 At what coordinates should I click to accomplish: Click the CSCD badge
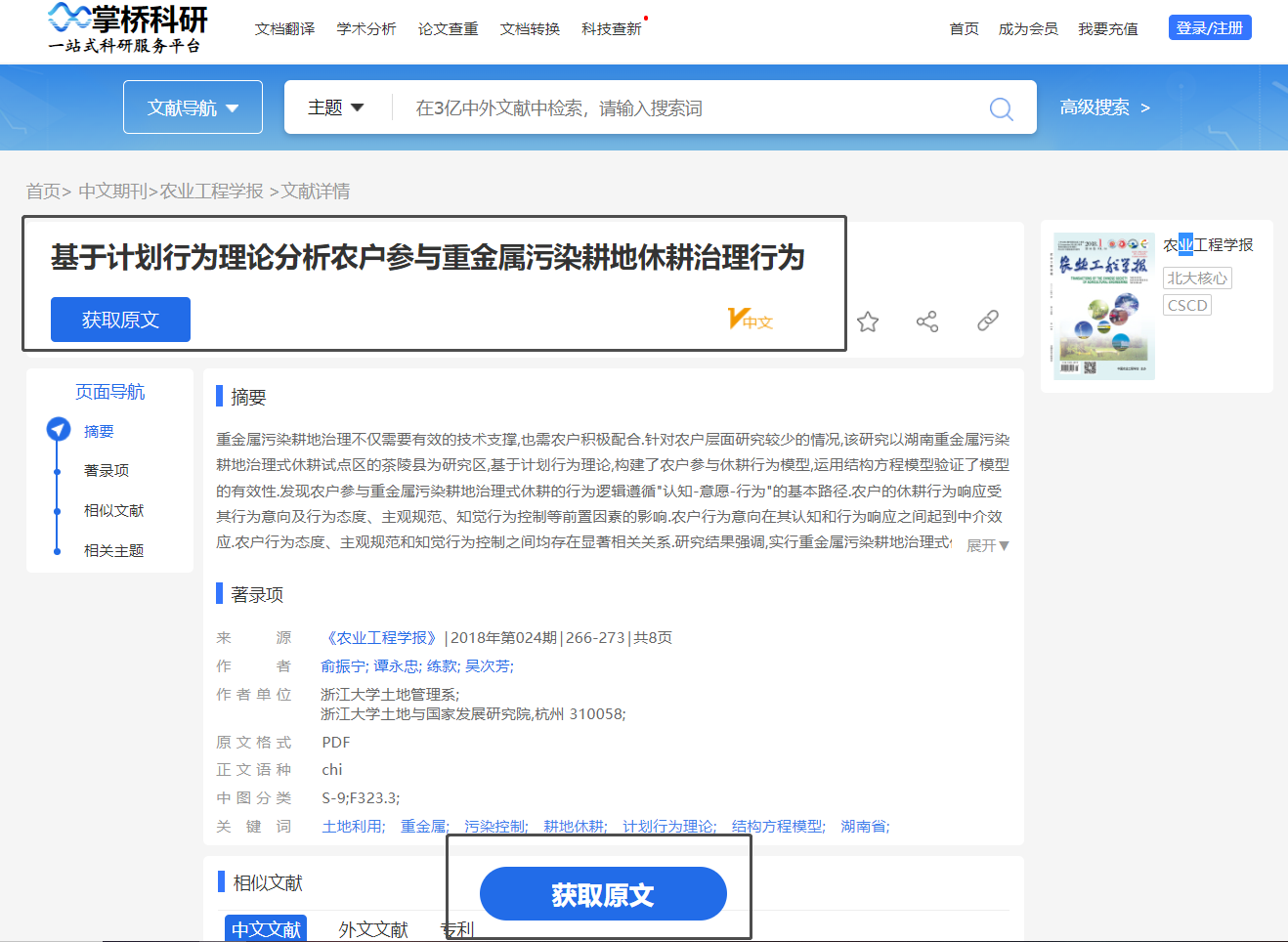1186,305
